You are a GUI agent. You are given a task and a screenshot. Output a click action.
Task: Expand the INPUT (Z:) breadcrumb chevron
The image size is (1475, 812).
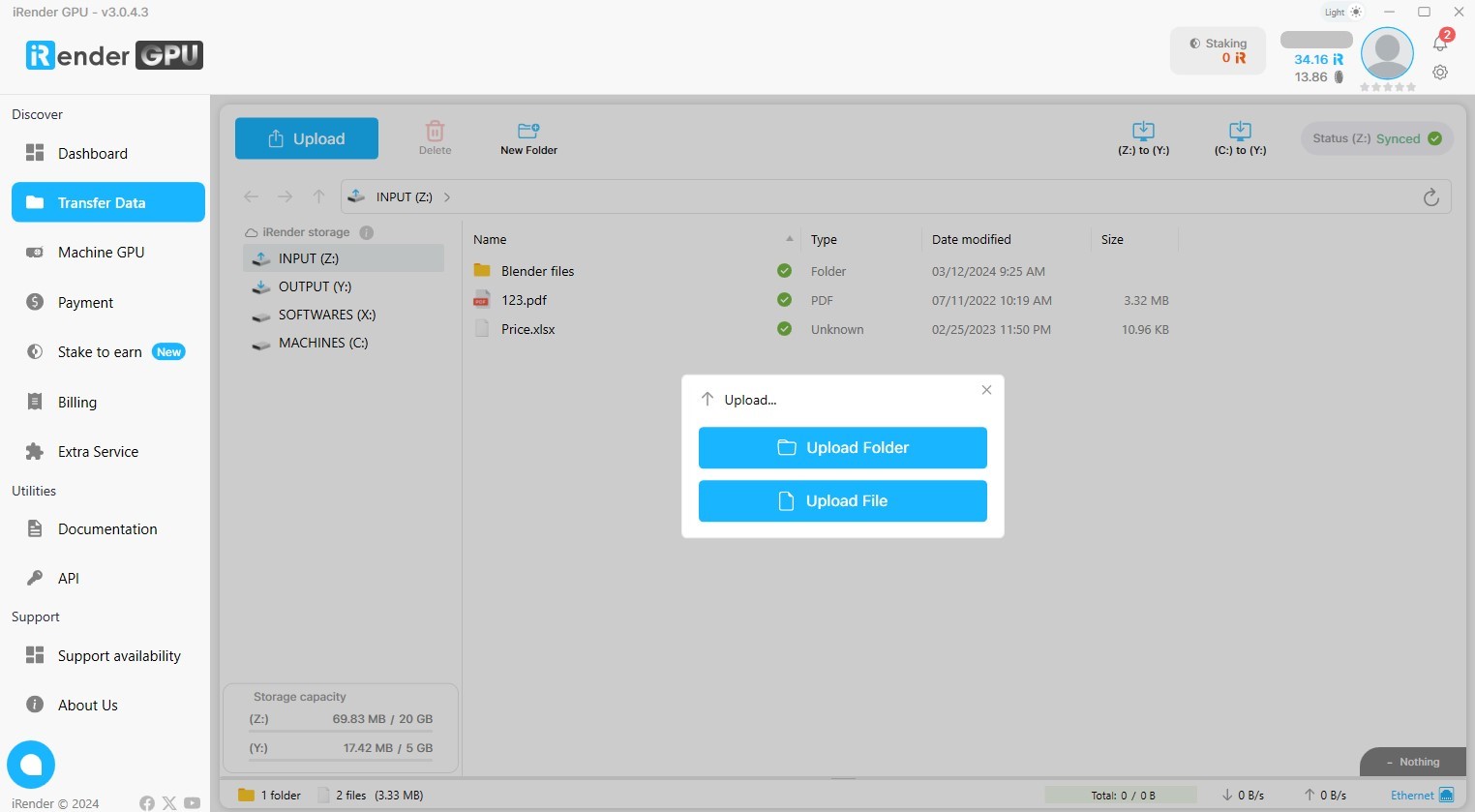pyautogui.click(x=447, y=197)
